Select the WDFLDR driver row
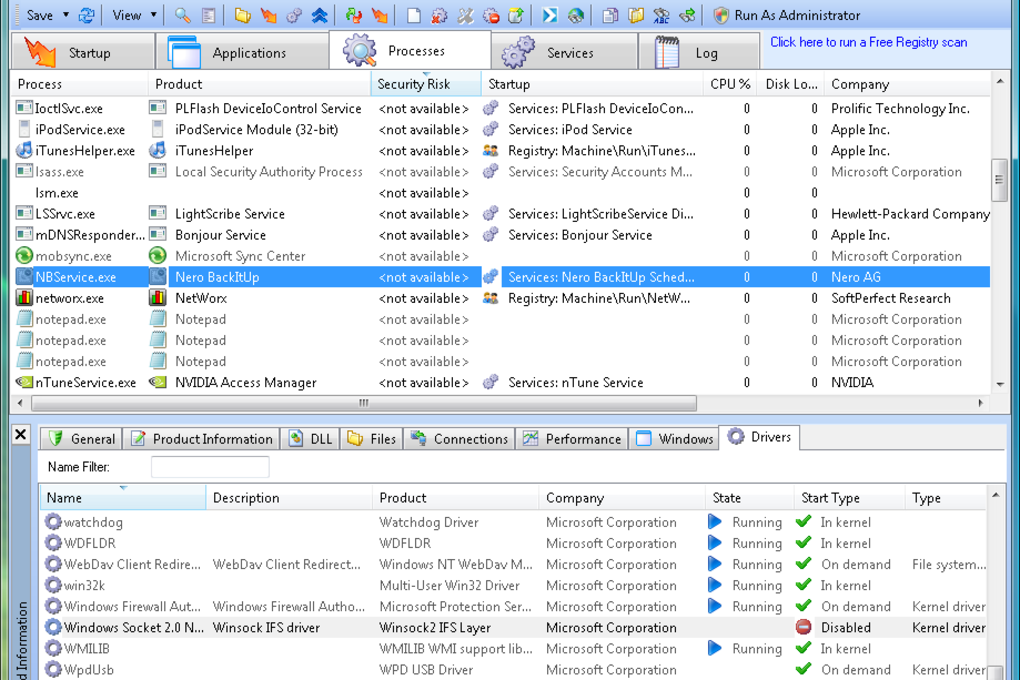Viewport: 1020px width, 680px height. tap(515, 543)
